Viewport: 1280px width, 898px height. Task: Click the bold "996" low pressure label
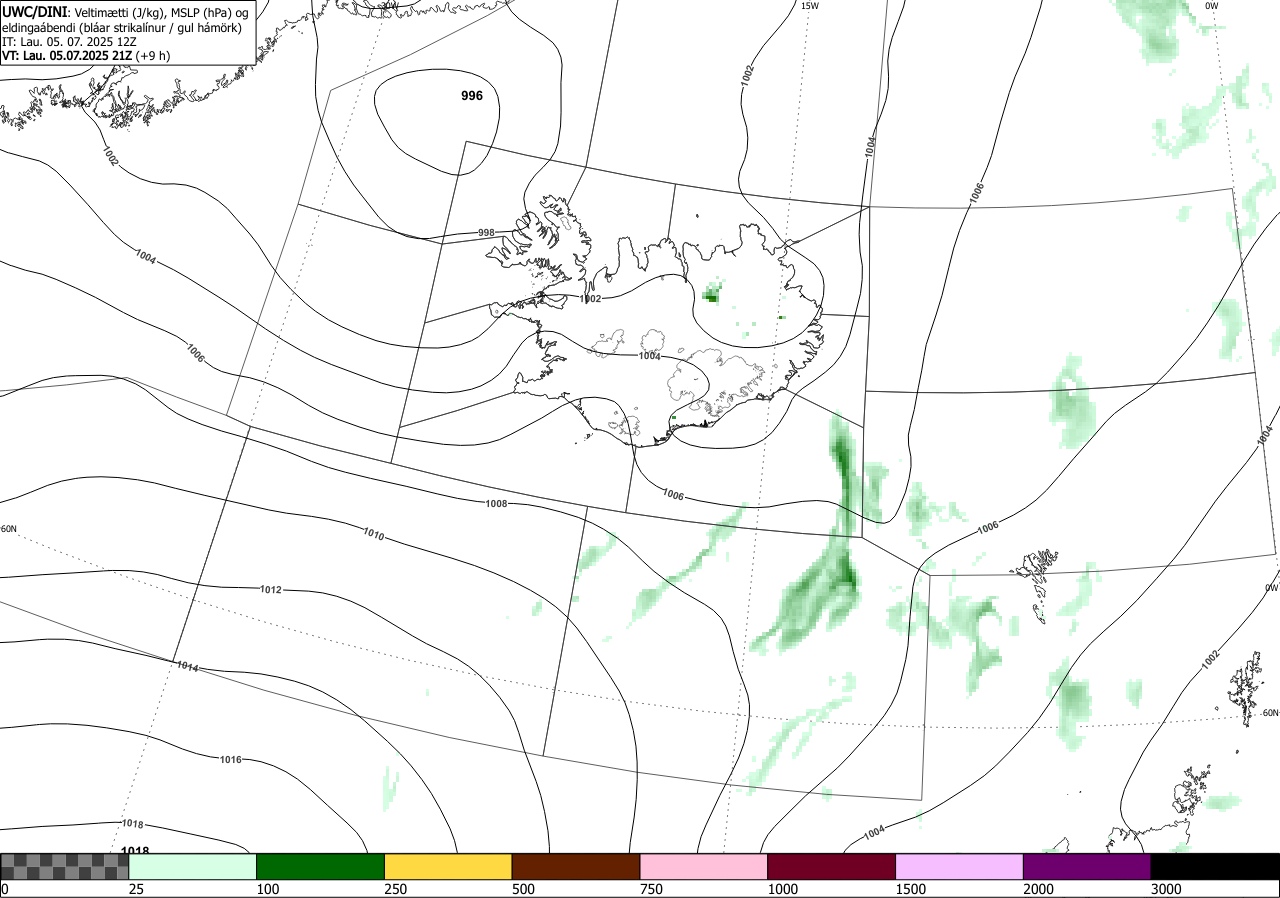point(472,96)
